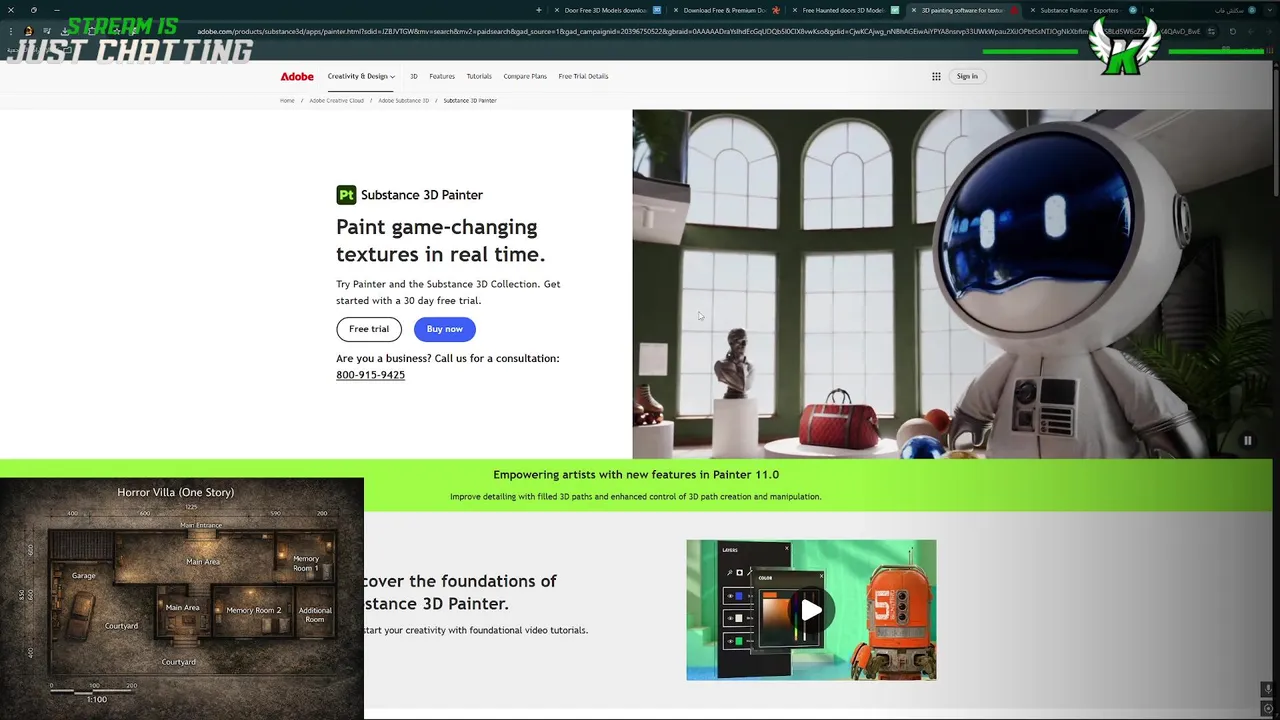Start the Free trial

click(x=369, y=329)
